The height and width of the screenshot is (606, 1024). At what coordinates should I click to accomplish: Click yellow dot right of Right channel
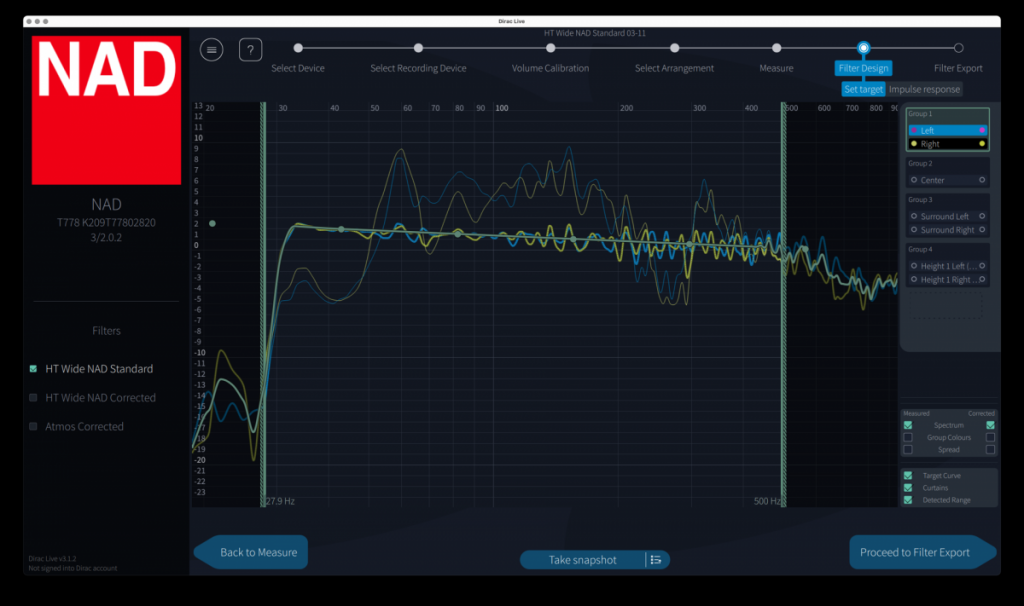click(982, 144)
